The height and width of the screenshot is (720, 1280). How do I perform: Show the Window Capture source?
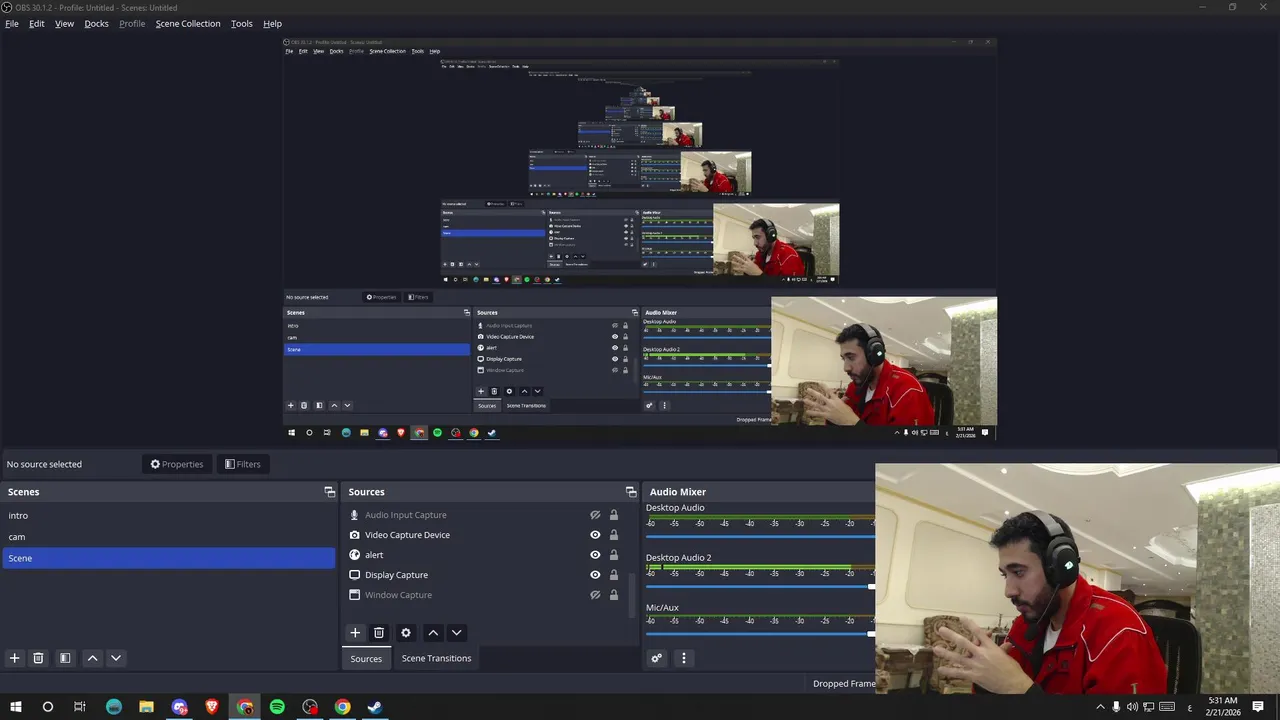click(x=595, y=595)
